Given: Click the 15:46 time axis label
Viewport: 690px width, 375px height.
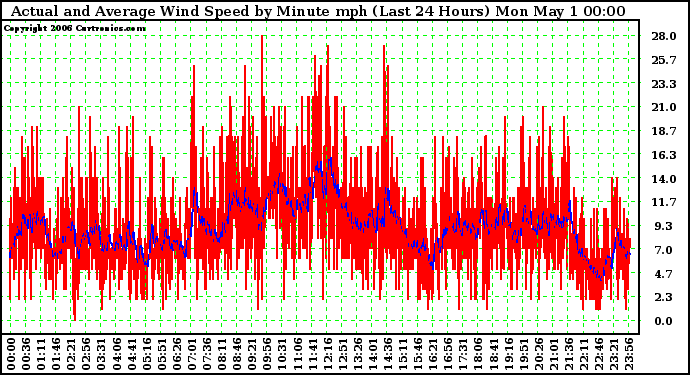Looking at the screenshot, I should pos(418,354).
